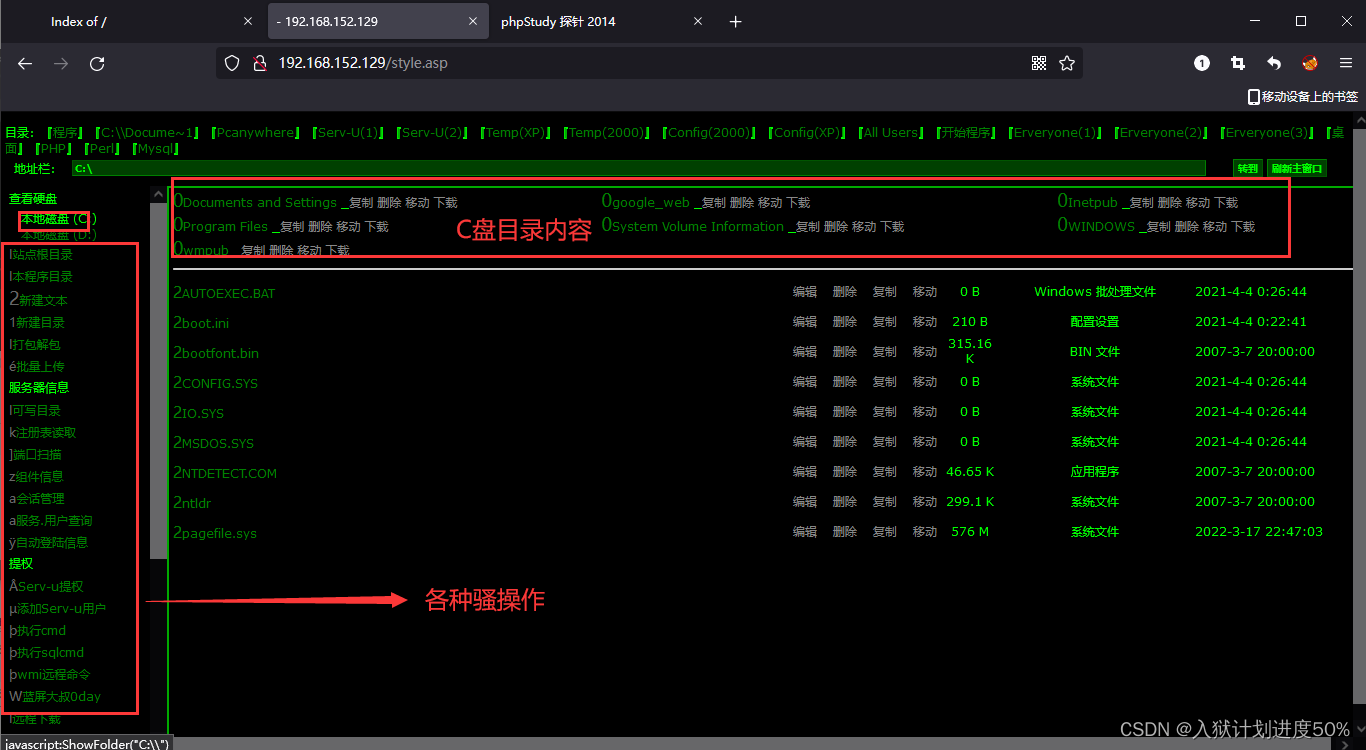Open the 【Serv-U(1)】 directory shortcut

click(x=347, y=133)
